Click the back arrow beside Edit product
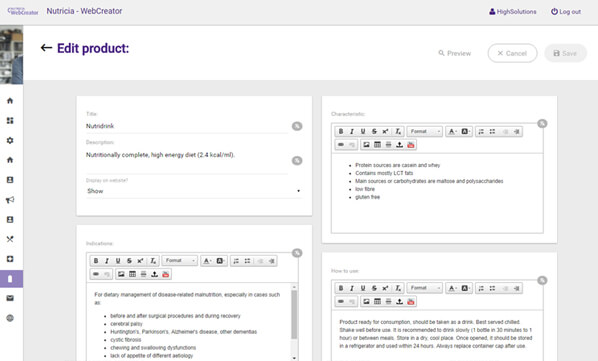The height and width of the screenshot is (361, 598). coord(46,48)
